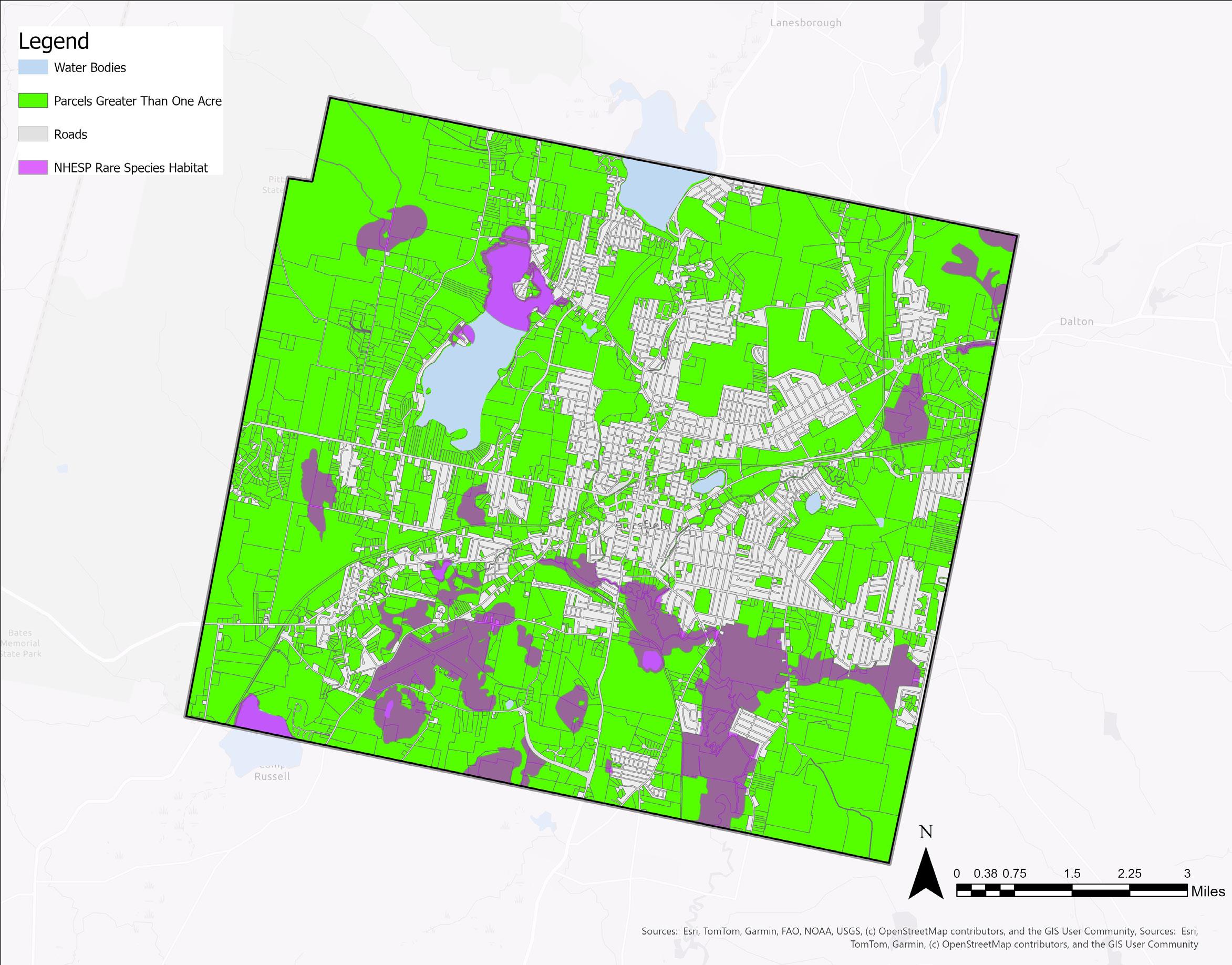Viewport: 1232px width, 965px height.
Task: Click the Water Bodies legend swatch
Action: point(33,67)
